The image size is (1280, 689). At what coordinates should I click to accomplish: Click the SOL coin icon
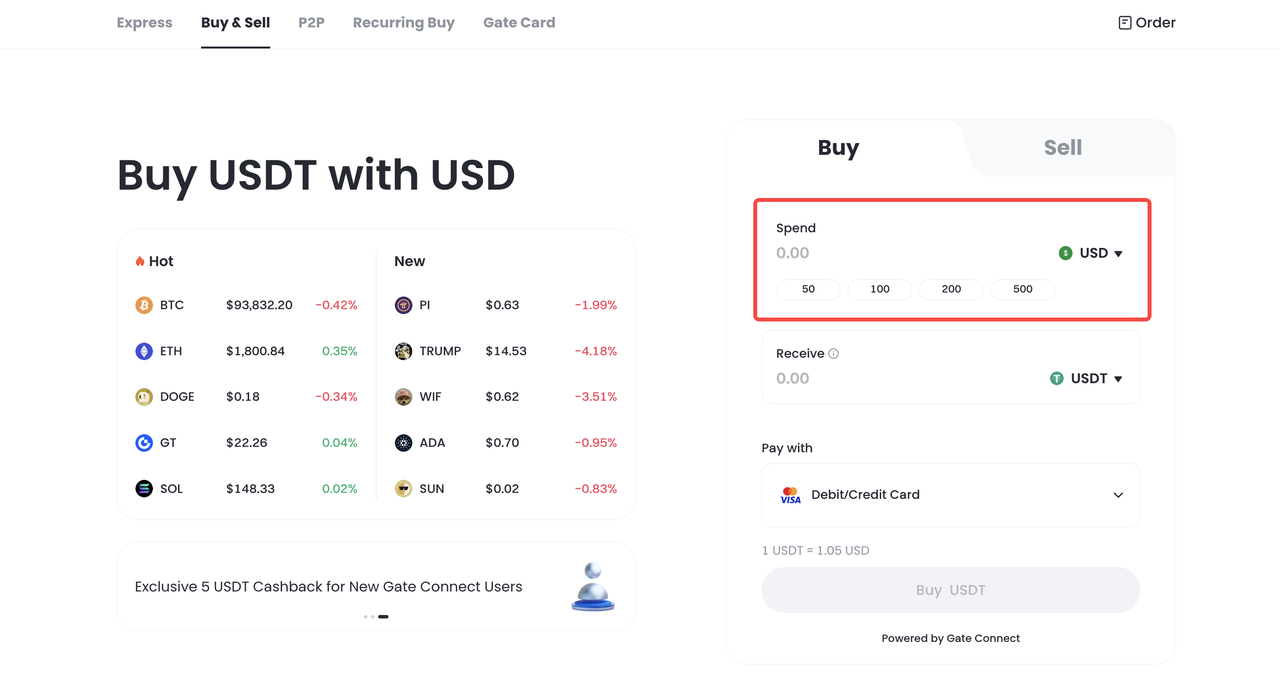click(144, 489)
